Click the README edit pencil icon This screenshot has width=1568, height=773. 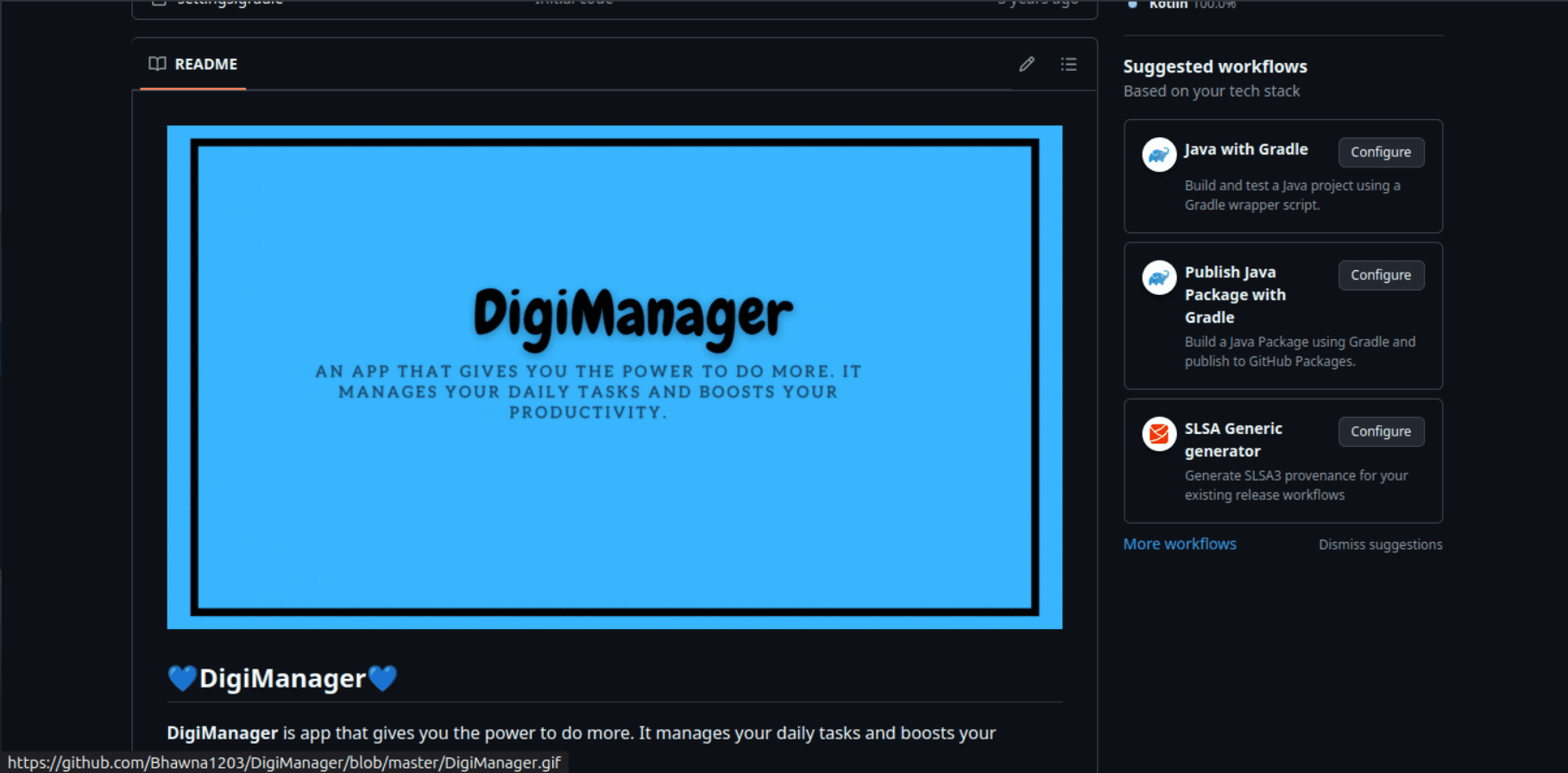click(x=1026, y=64)
